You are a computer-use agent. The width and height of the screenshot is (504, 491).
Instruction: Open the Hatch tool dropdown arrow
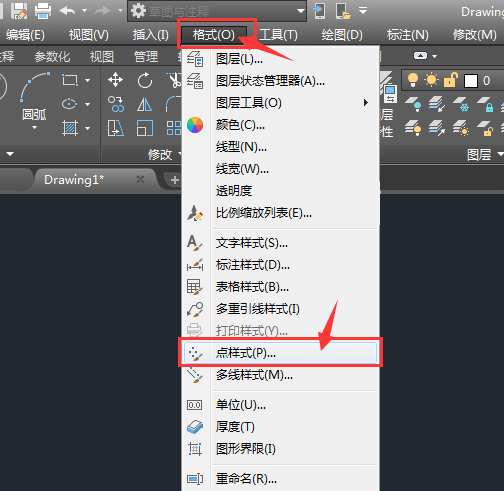88,128
